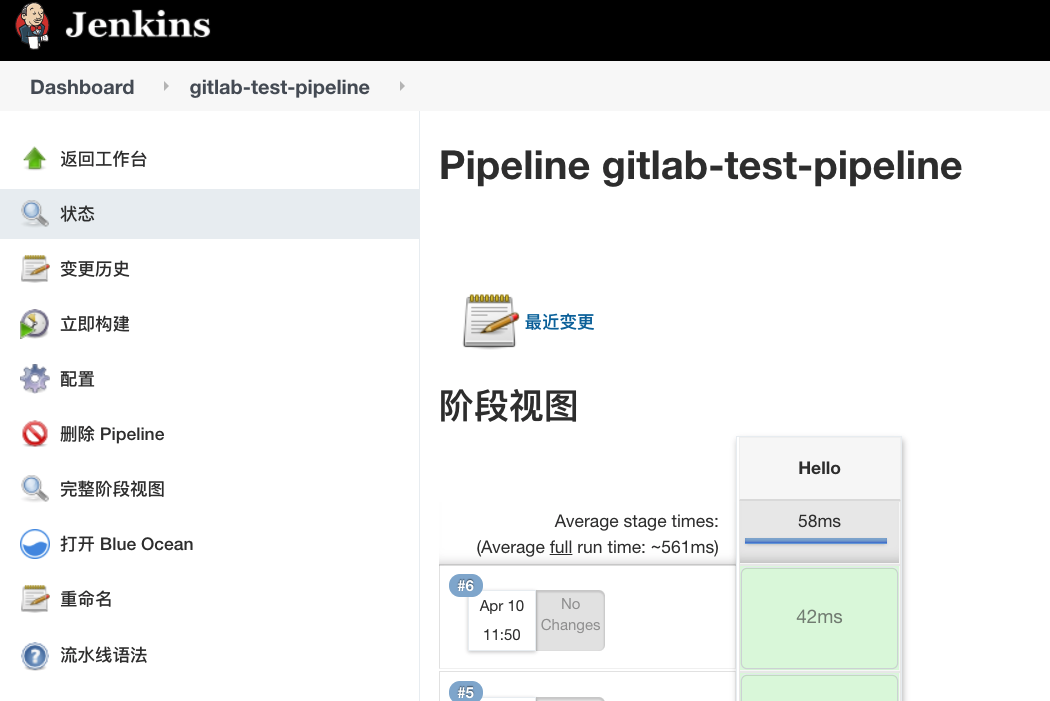This screenshot has width=1050, height=701.
Task: Click the large notepad icon beside 最近变更
Action: 490,321
